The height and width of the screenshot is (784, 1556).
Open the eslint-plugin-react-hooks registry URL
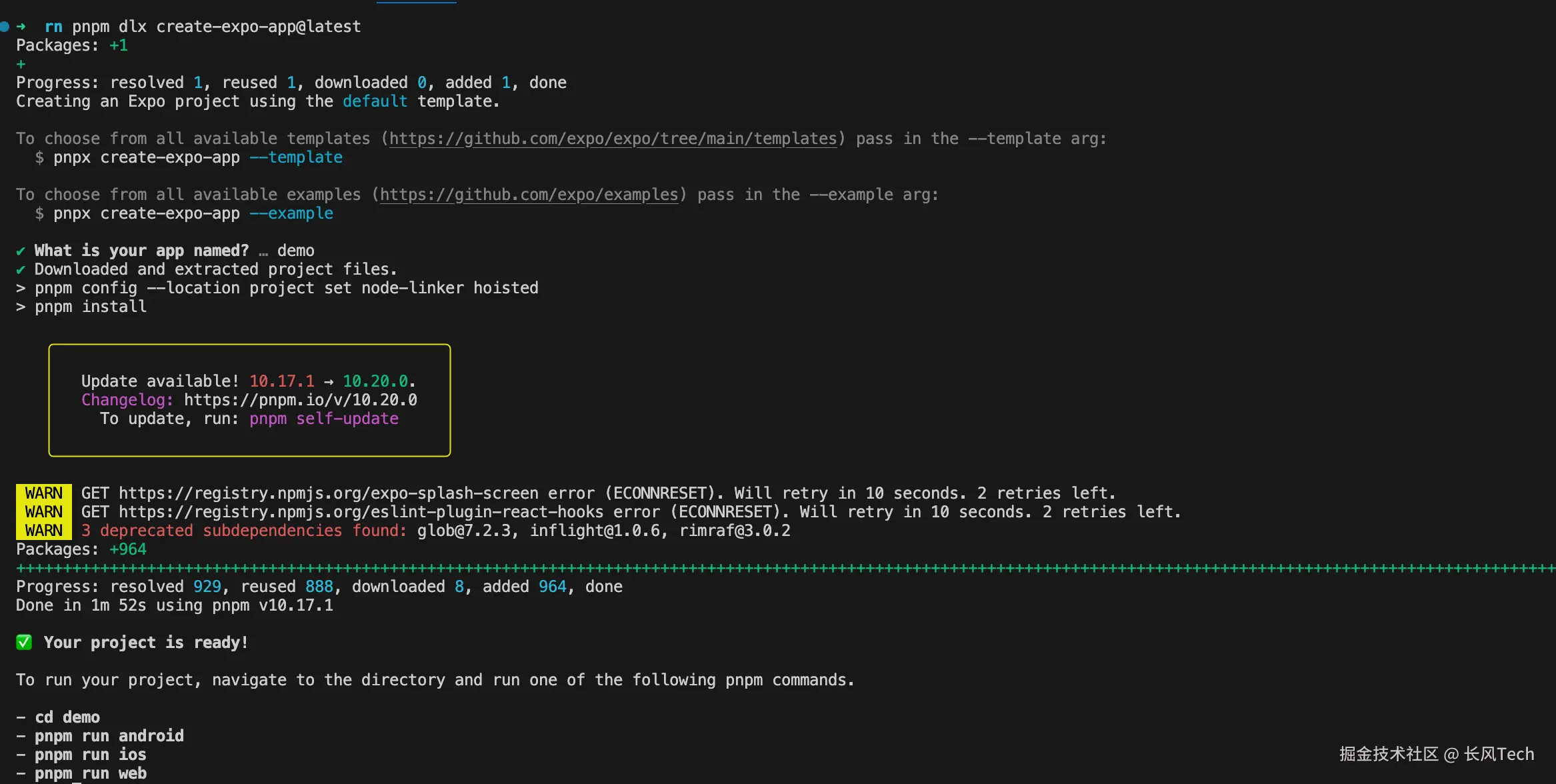(361, 512)
